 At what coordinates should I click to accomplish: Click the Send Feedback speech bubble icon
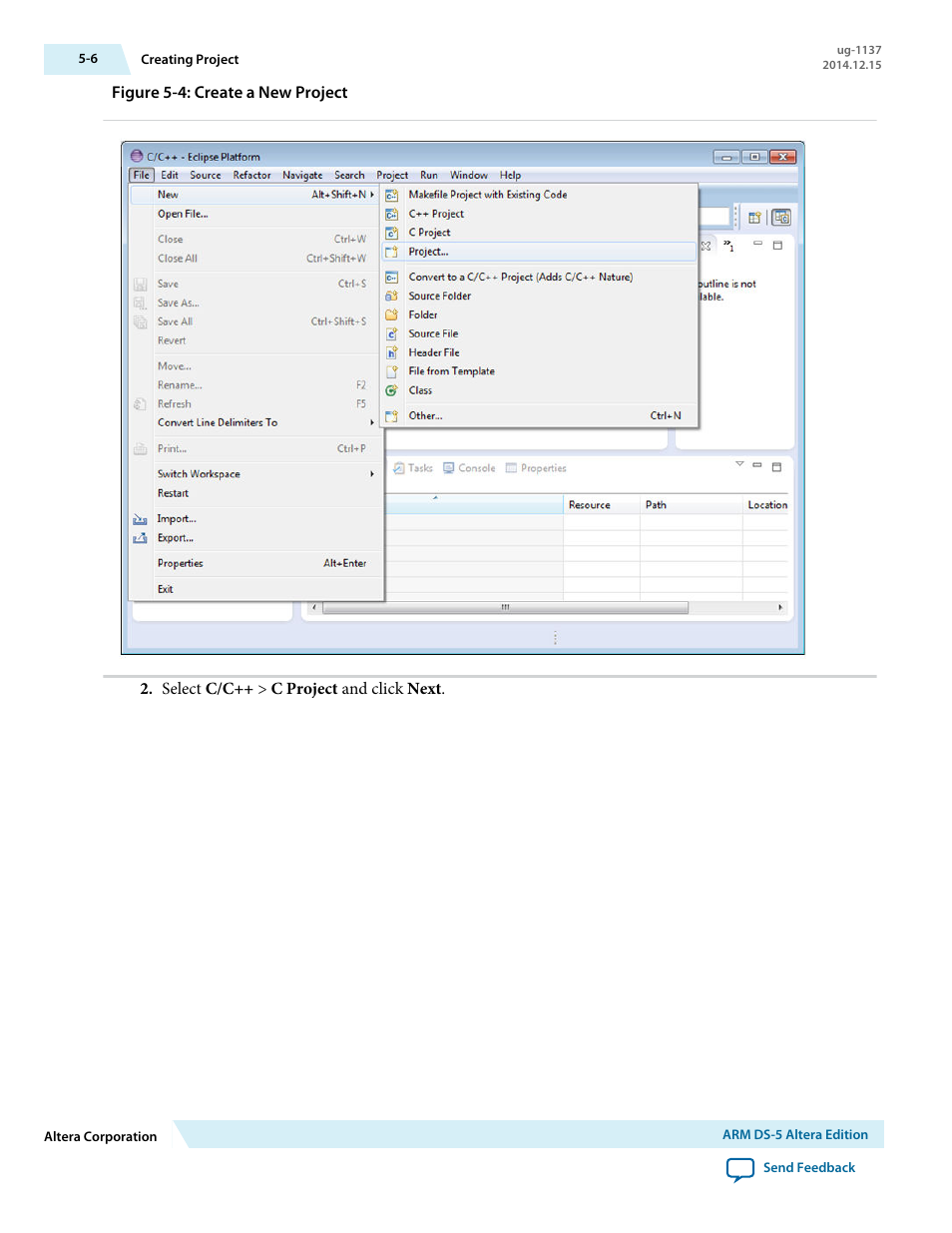pyautogui.click(x=740, y=1169)
